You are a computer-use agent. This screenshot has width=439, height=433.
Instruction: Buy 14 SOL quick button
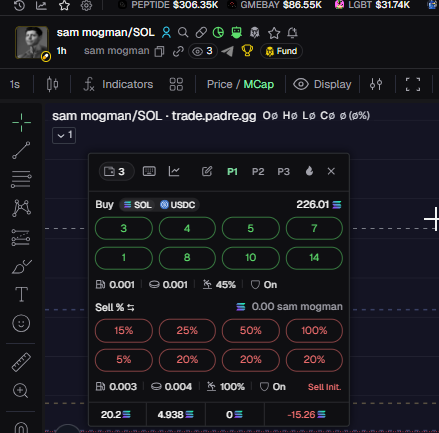click(x=314, y=258)
